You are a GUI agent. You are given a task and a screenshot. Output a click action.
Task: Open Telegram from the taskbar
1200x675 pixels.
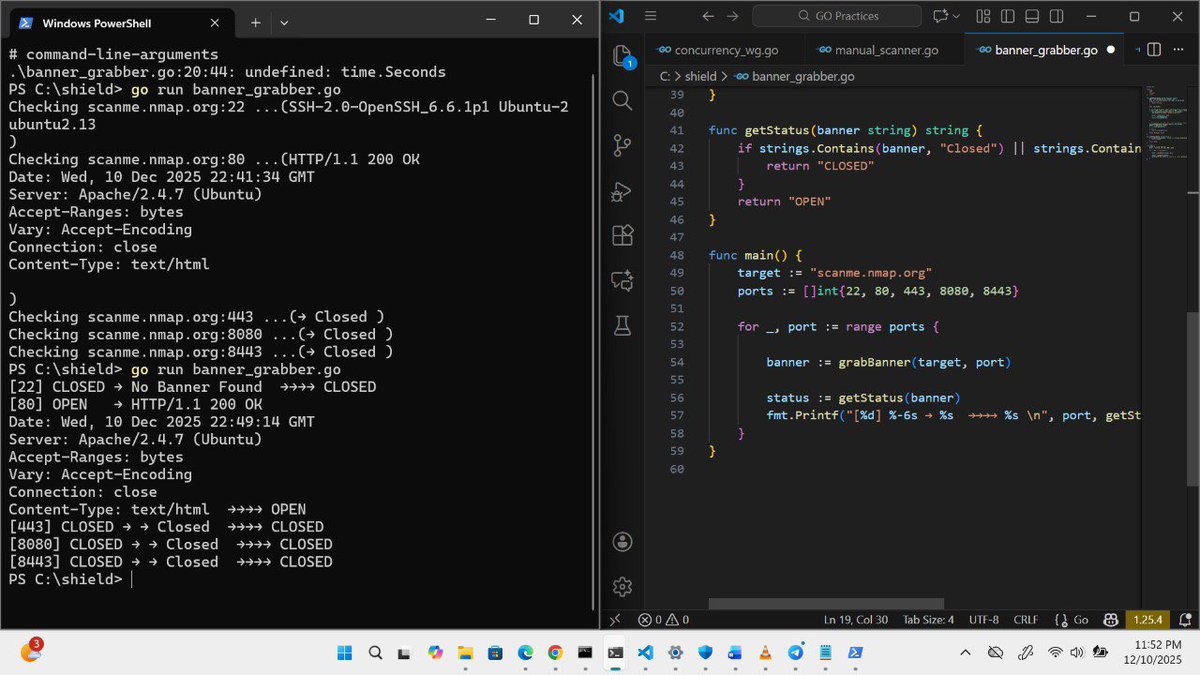pyautogui.click(x=795, y=652)
